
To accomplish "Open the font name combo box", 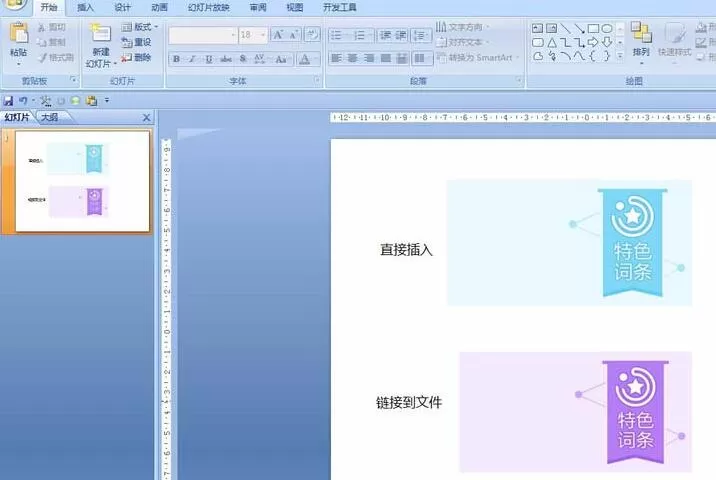I will [x=203, y=35].
